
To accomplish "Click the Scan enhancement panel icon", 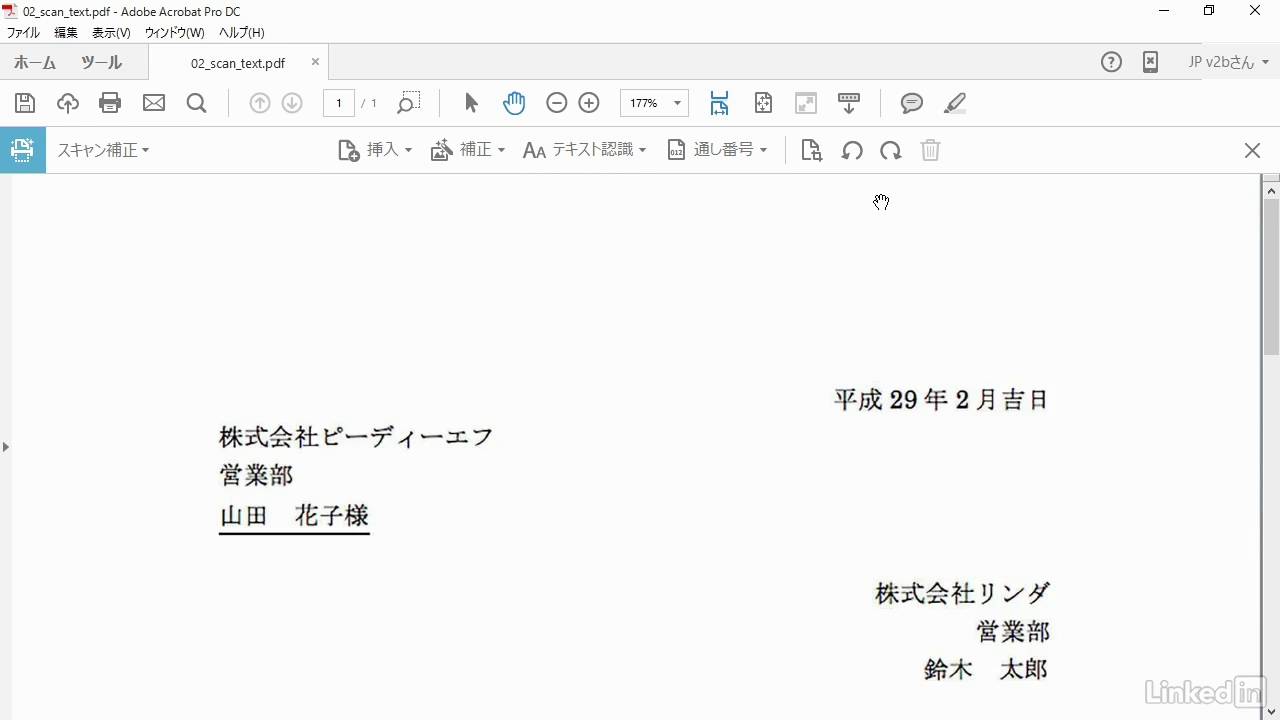I will (23, 150).
